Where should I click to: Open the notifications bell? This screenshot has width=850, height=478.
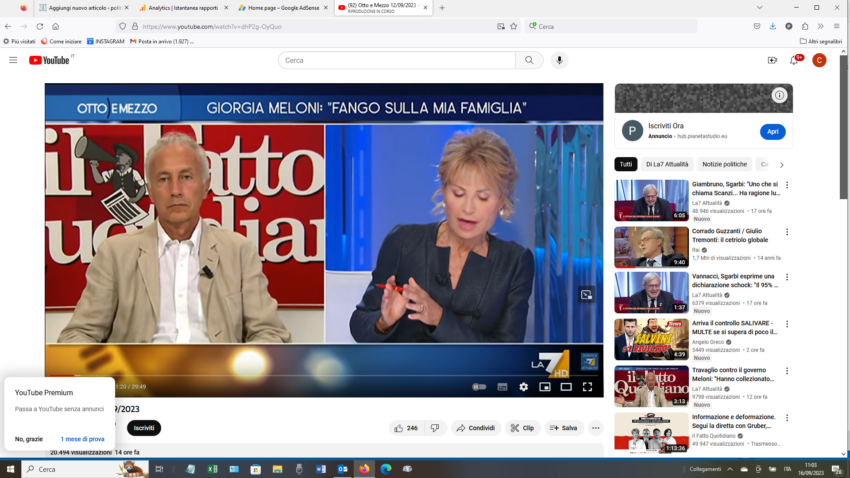tap(794, 60)
